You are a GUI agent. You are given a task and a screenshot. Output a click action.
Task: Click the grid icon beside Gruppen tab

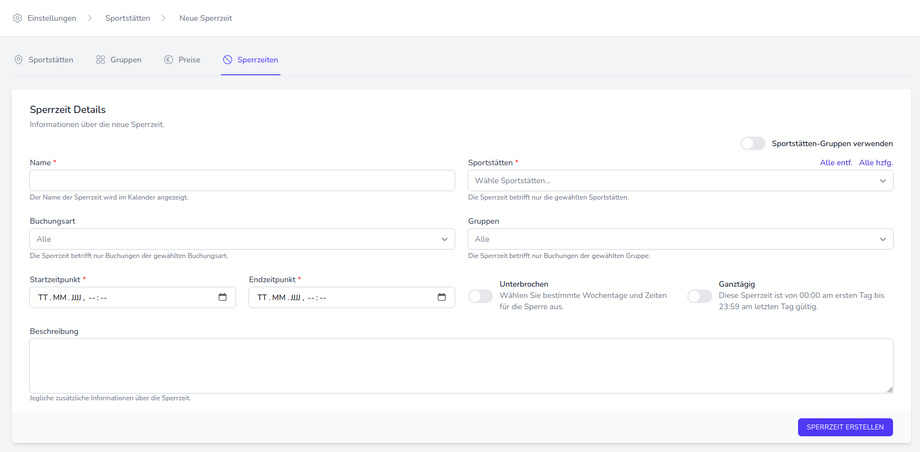point(100,60)
